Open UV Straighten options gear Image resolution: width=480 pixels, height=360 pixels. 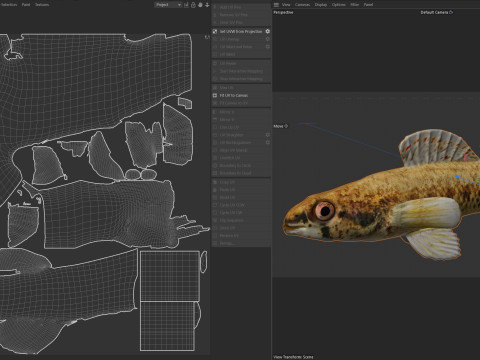tap(267, 135)
